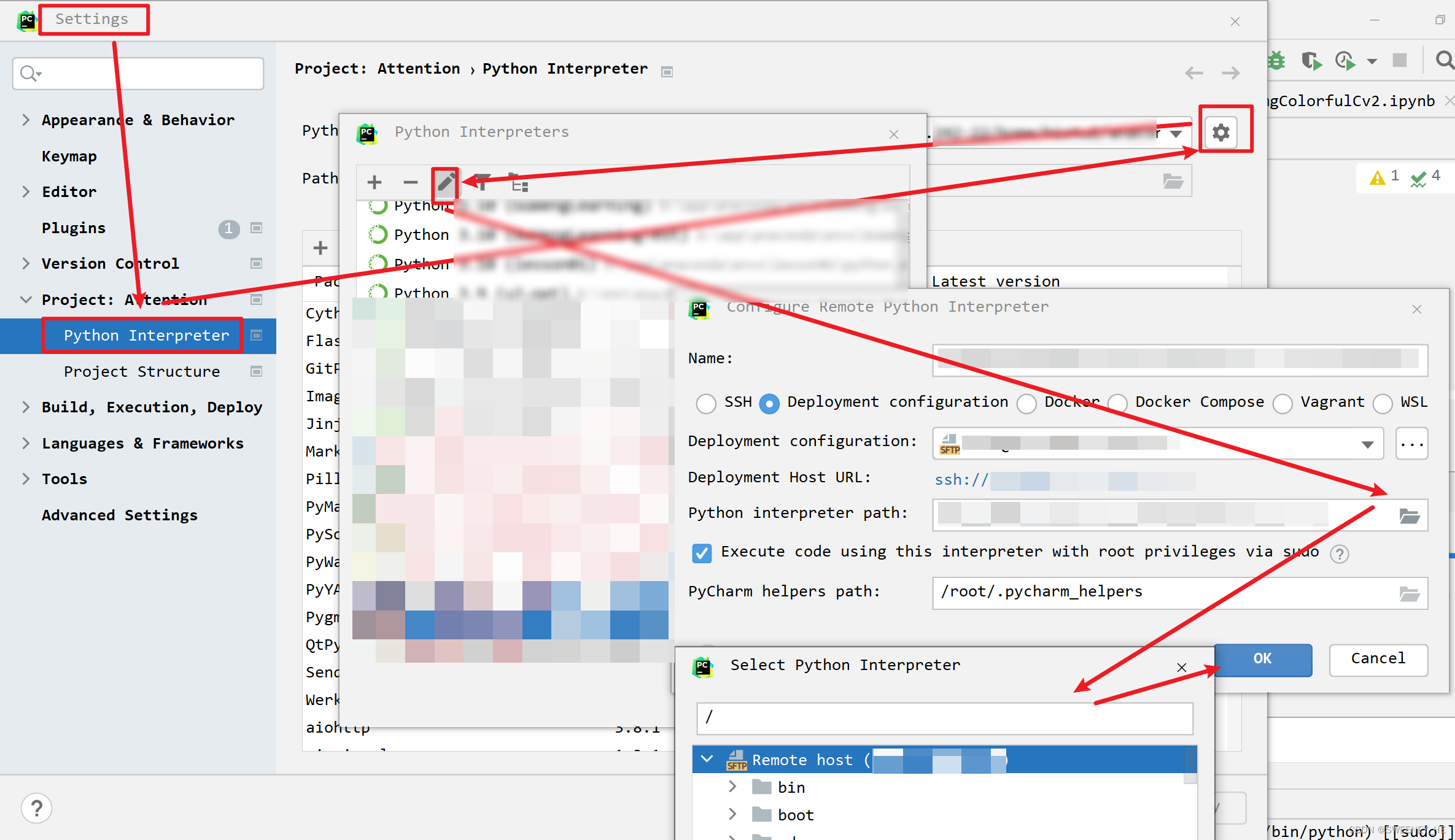Expand Appearance & Behavior settings
Image resolution: width=1455 pixels, height=840 pixels.
26,120
